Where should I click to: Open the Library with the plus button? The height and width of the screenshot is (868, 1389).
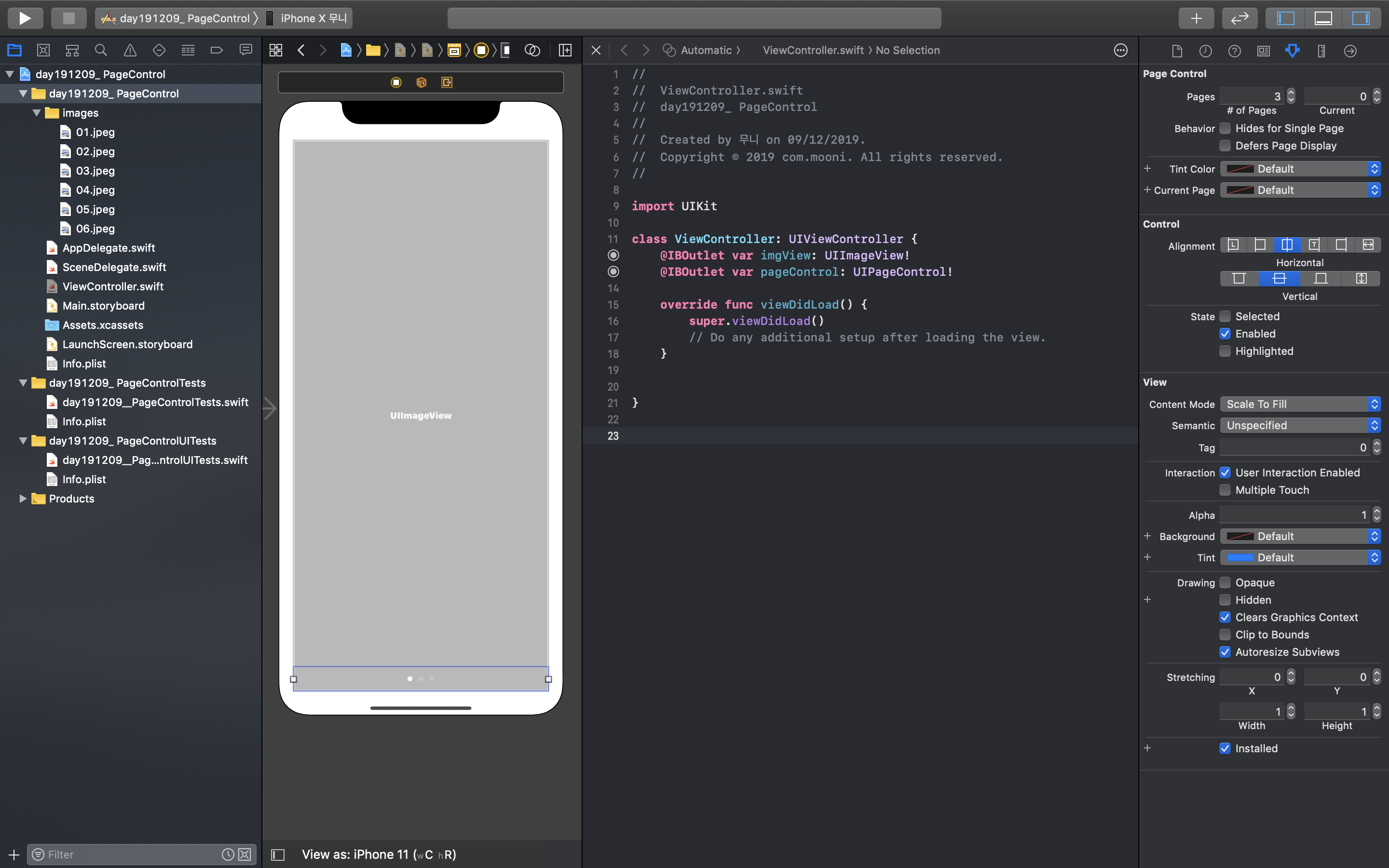[1196, 18]
